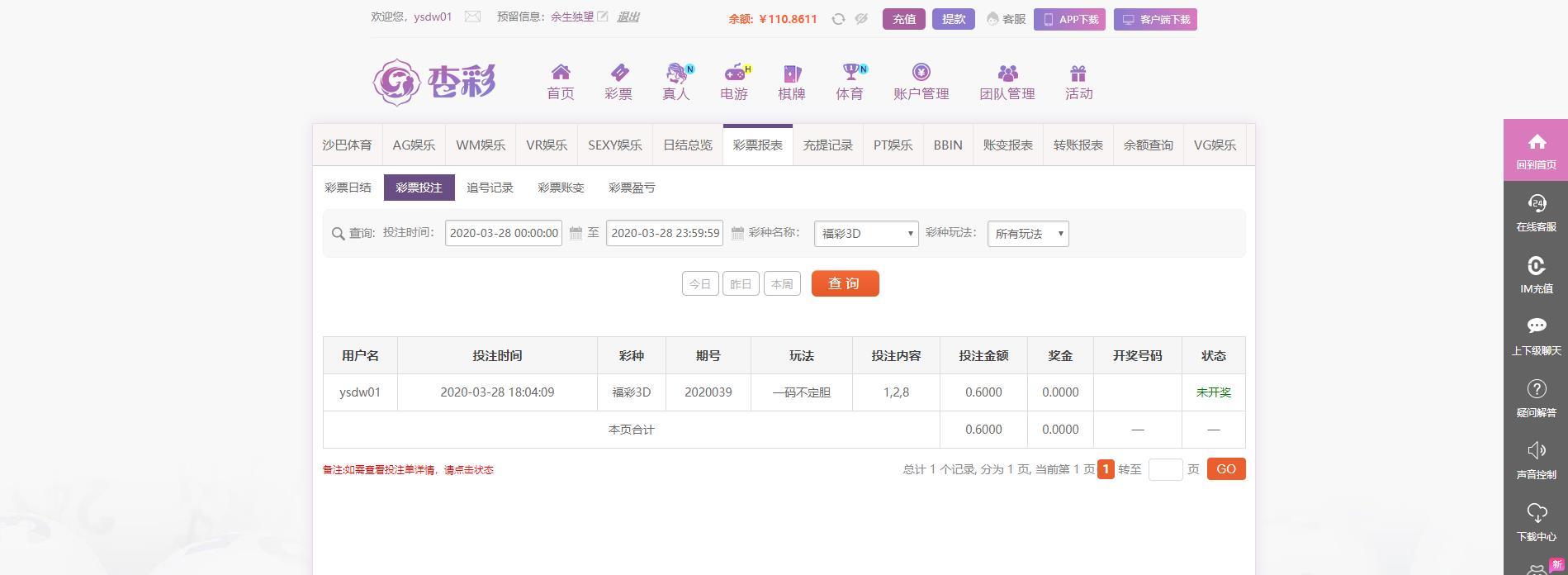
Task: Click the 杏彩 site logo
Action: pyautogui.click(x=433, y=82)
